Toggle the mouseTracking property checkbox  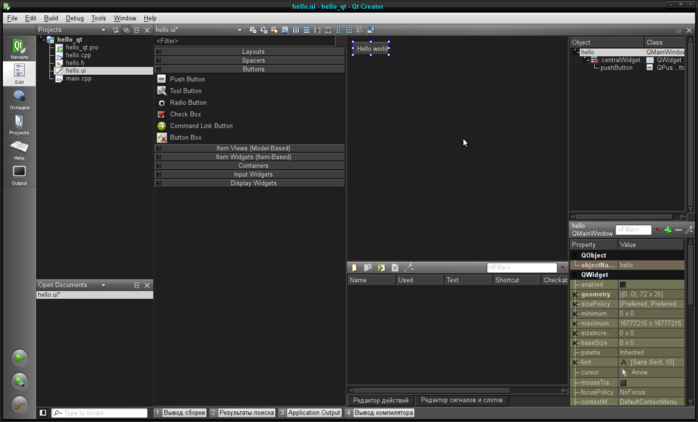tap(623, 382)
